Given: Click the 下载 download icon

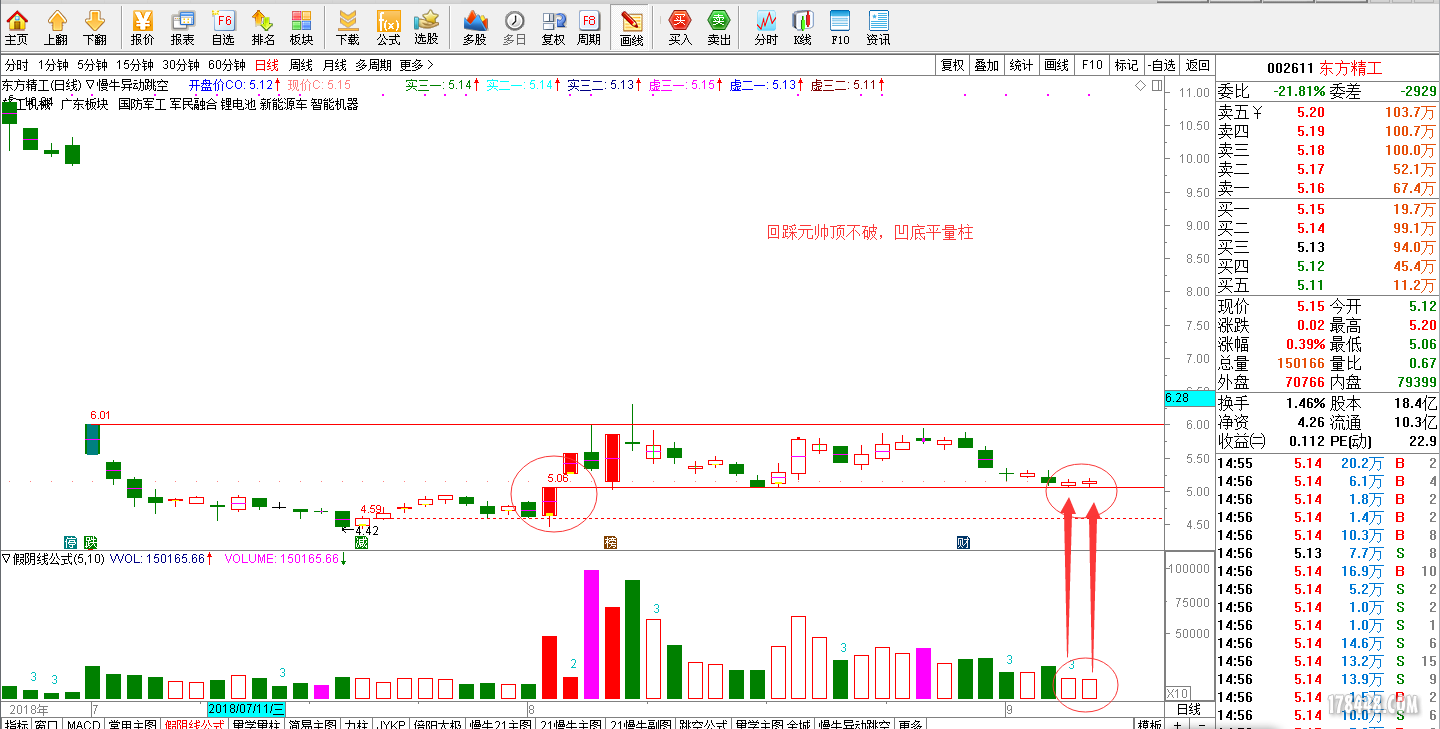Looking at the screenshot, I should (348, 27).
